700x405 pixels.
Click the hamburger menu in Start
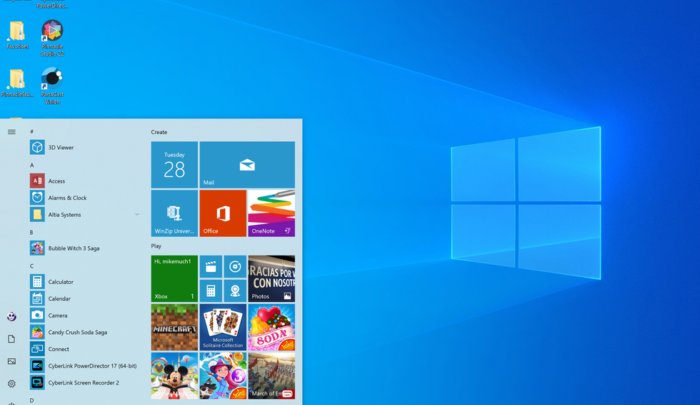[12, 132]
